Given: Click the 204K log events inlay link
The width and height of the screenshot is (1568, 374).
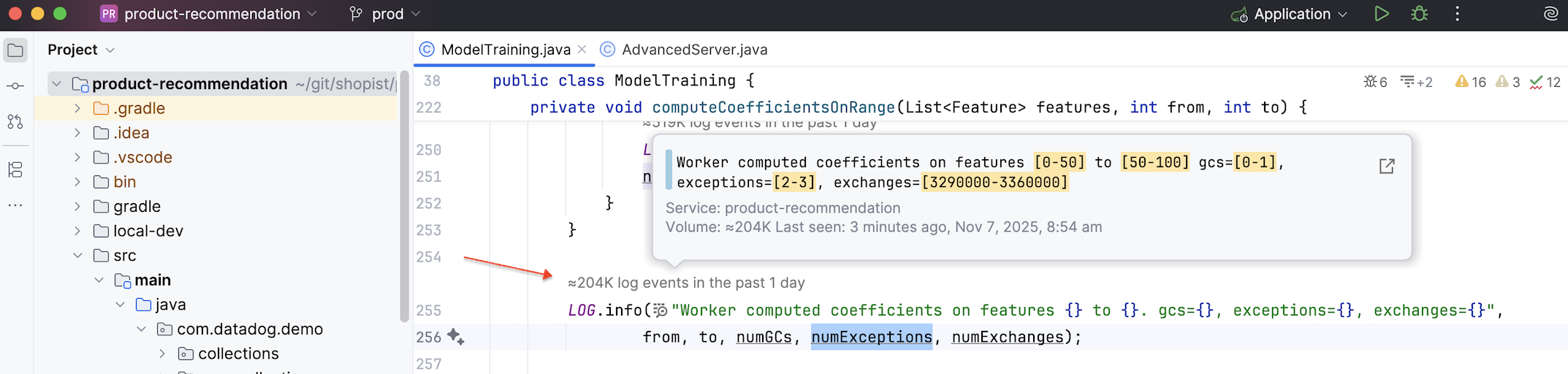Looking at the screenshot, I should click(x=686, y=283).
